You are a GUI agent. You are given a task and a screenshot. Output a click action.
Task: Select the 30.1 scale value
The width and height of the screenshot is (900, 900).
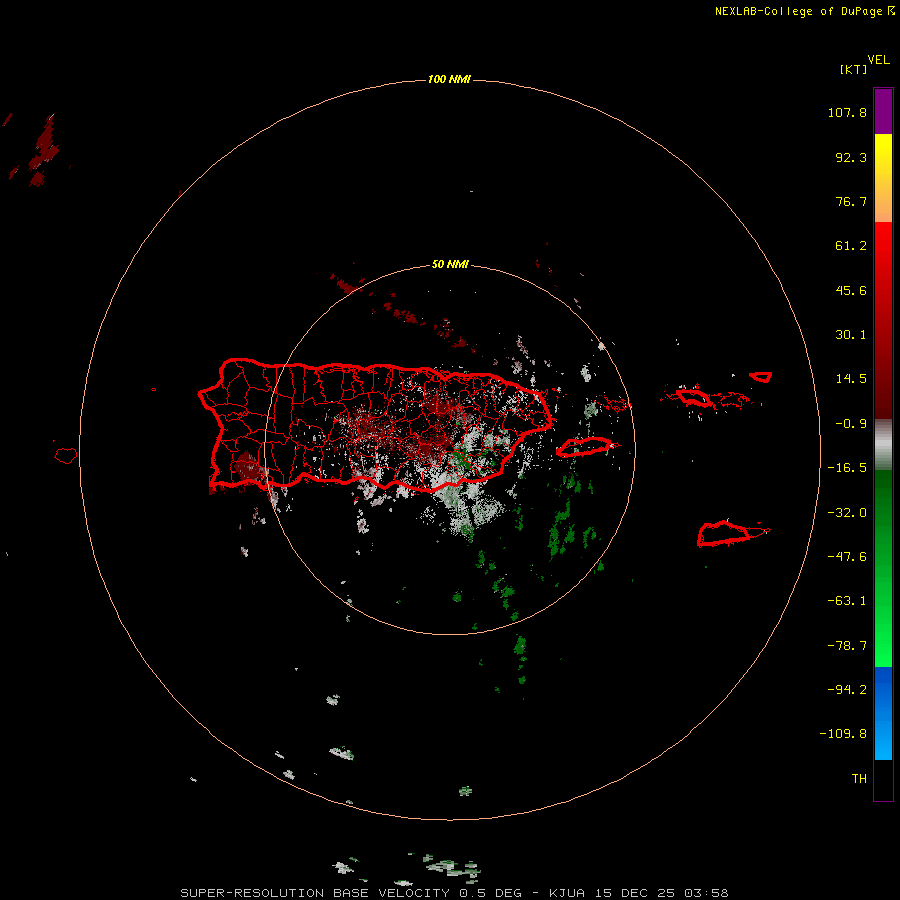851,335
